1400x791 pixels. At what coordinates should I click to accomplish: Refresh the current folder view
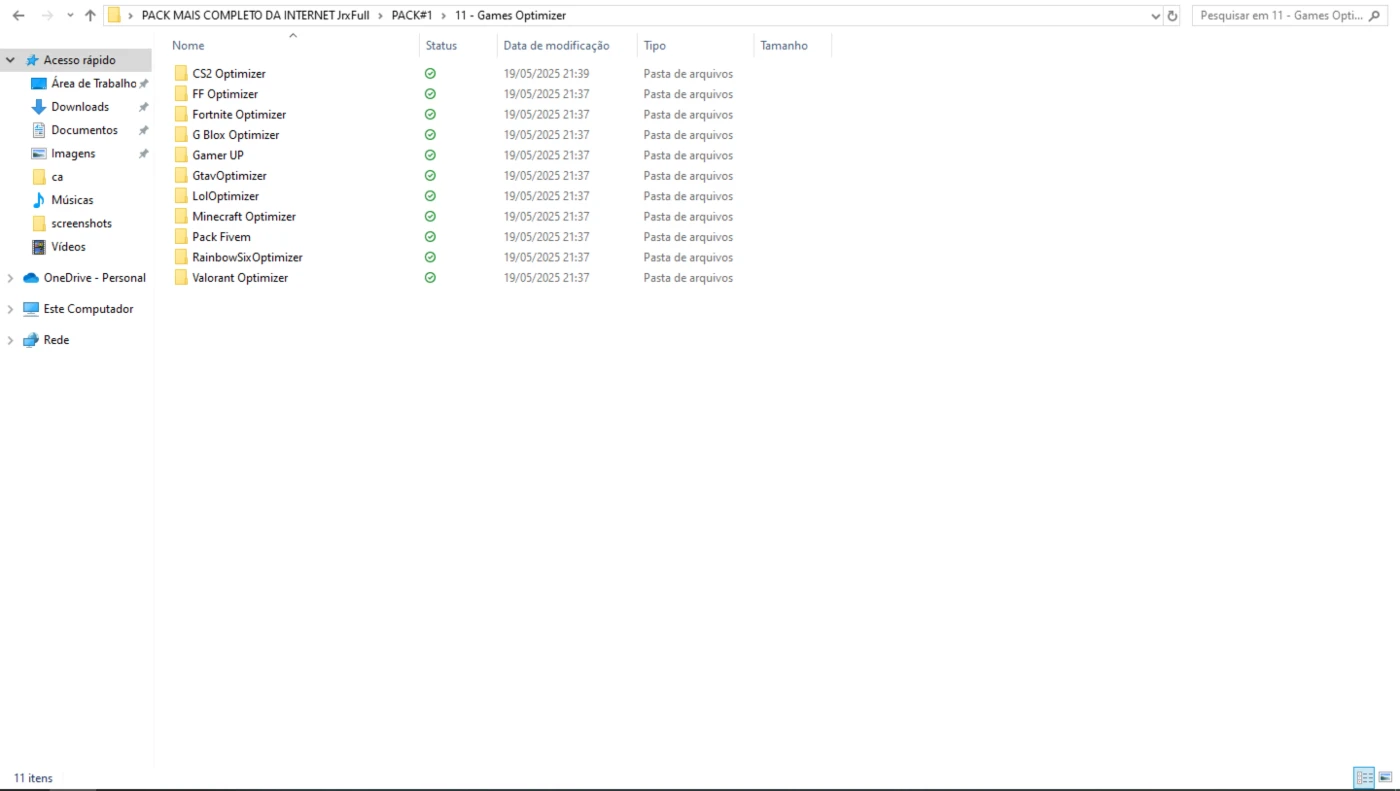(x=1172, y=15)
